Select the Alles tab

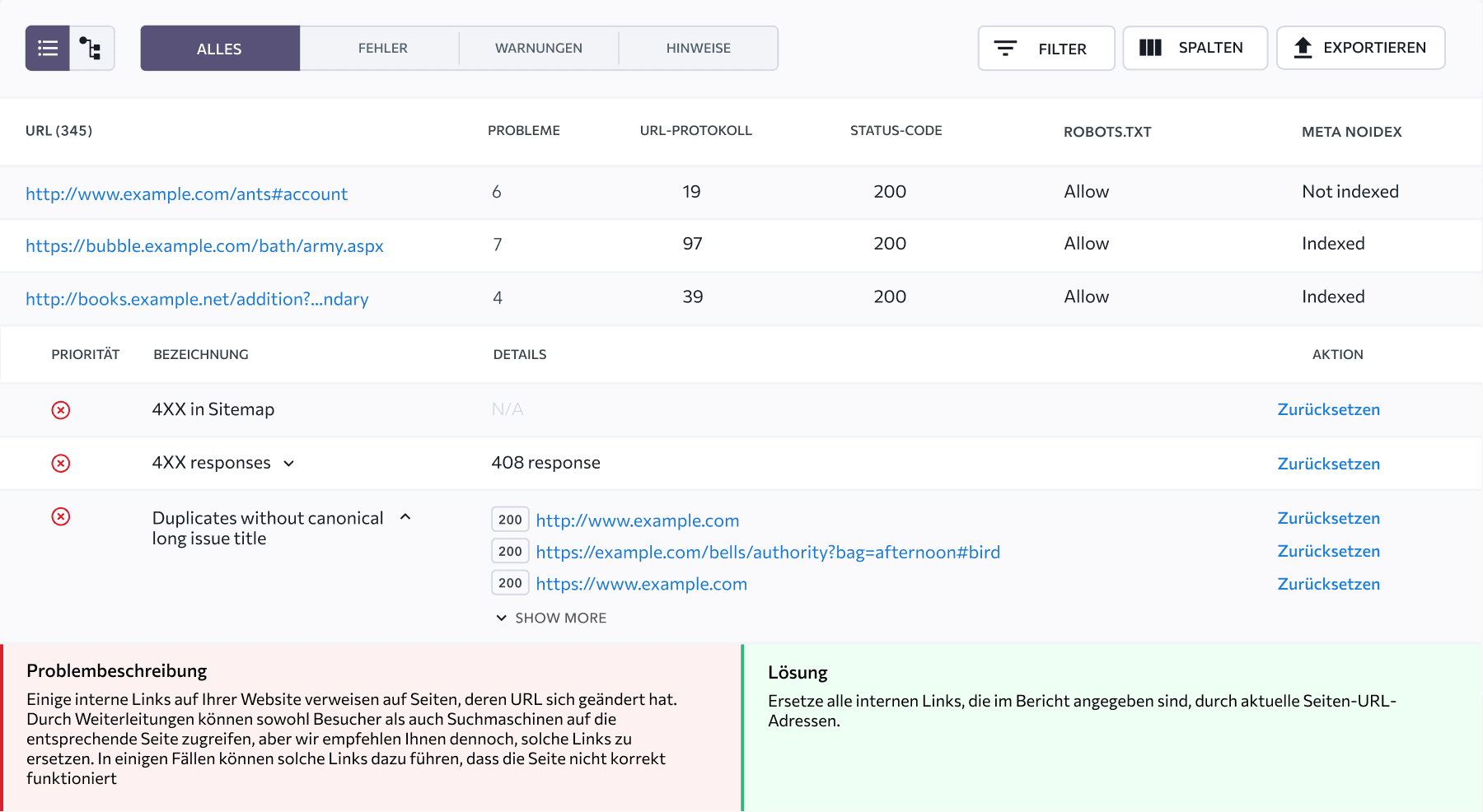pos(220,48)
